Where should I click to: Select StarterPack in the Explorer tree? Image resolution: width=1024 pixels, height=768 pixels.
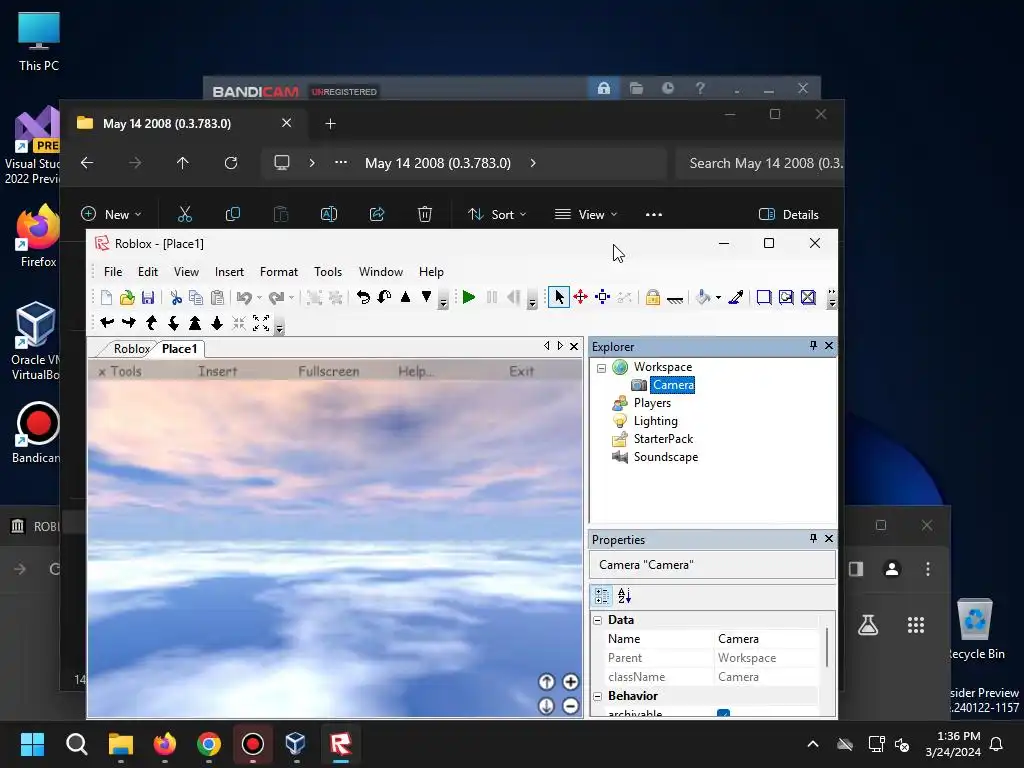[664, 439]
